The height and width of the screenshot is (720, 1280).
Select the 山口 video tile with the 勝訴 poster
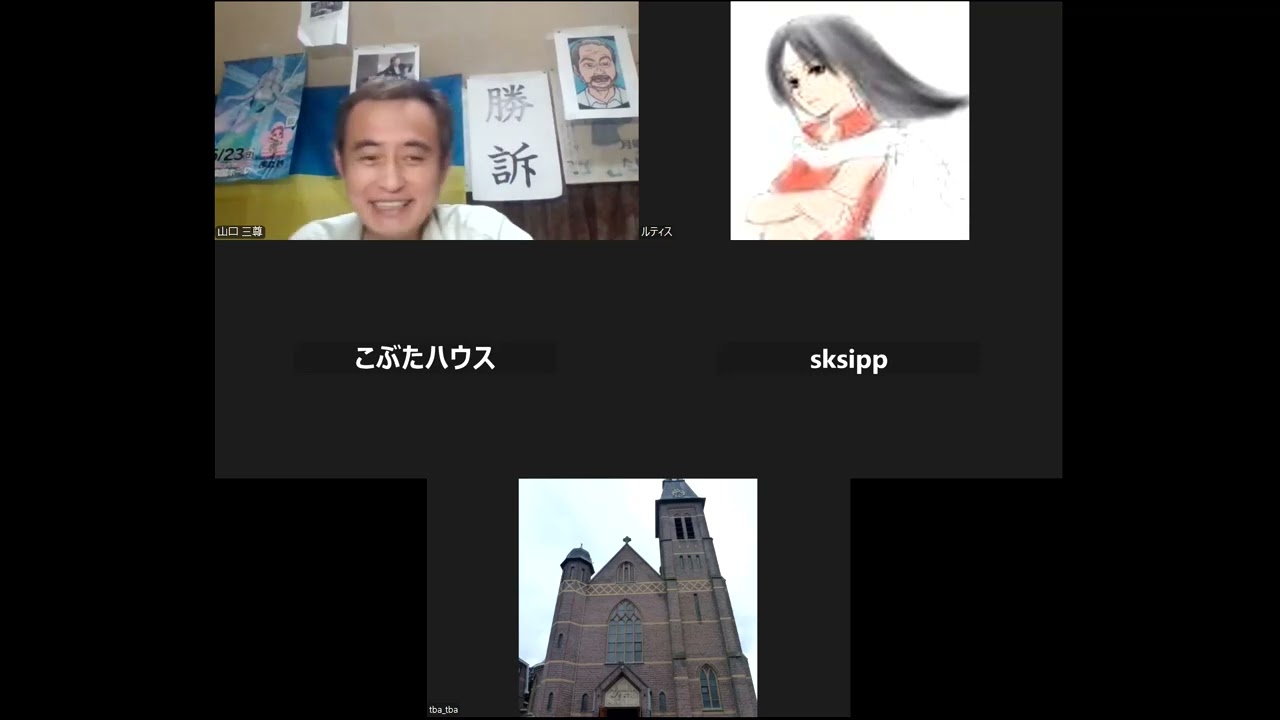click(426, 120)
